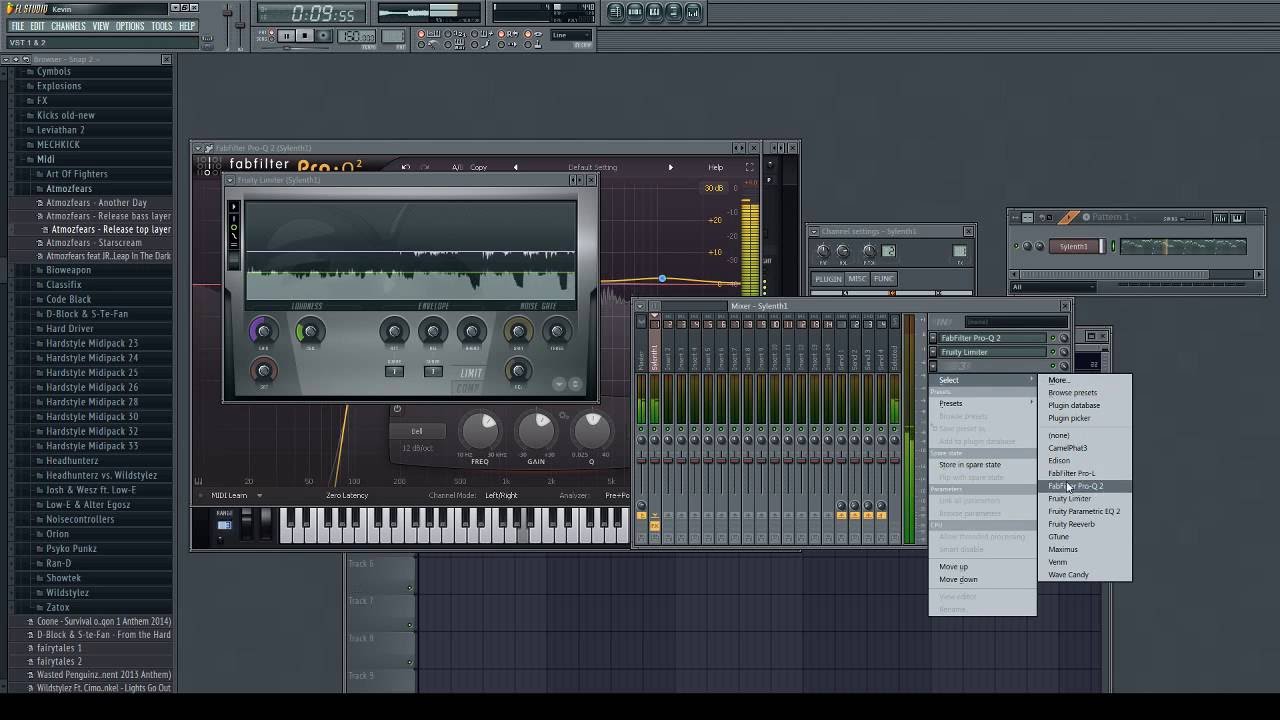
Task: Toggle the Pro-Q 2 full screen icon
Action: click(750, 167)
